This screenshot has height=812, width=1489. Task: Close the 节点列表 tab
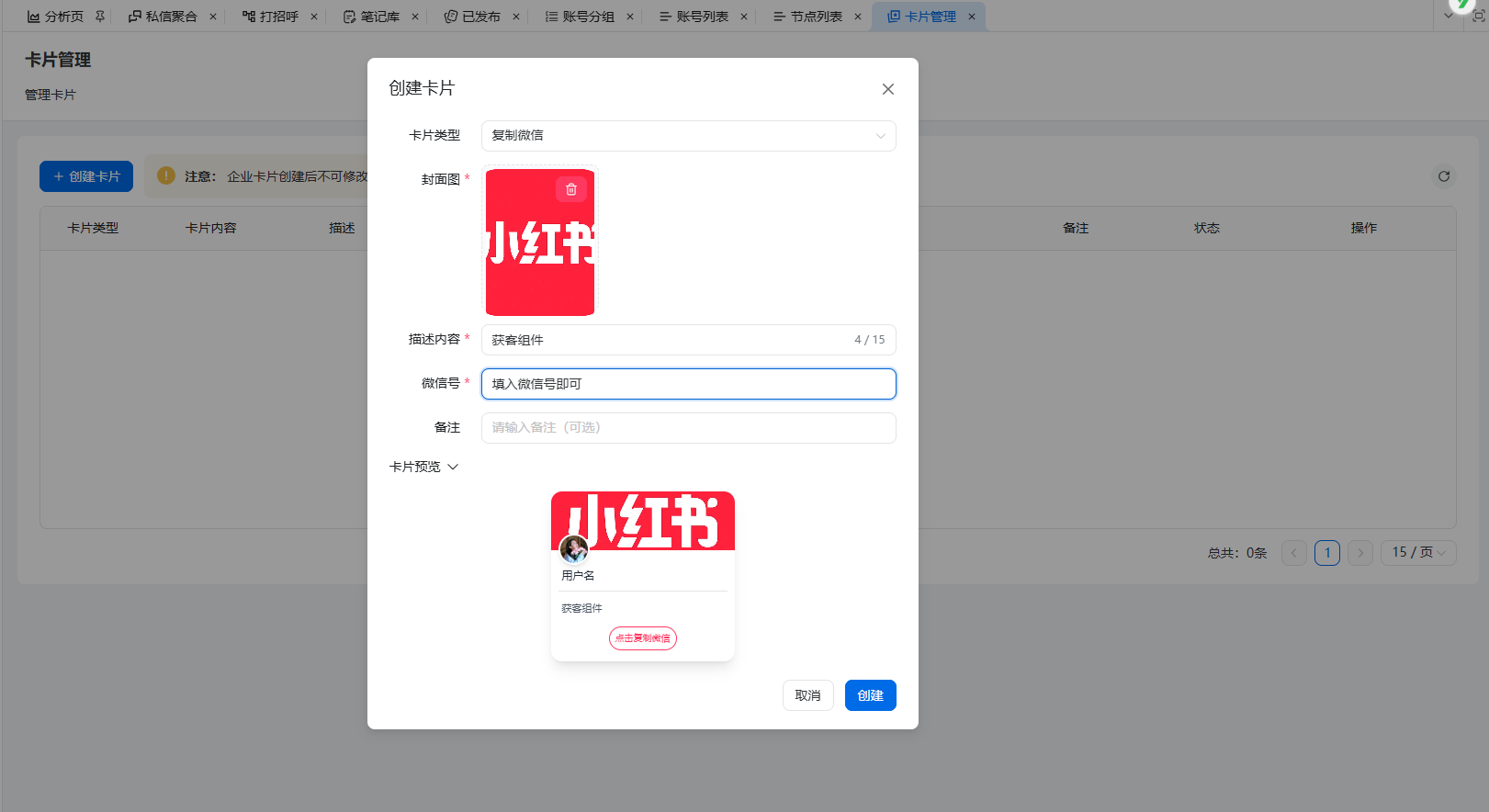[858, 17]
